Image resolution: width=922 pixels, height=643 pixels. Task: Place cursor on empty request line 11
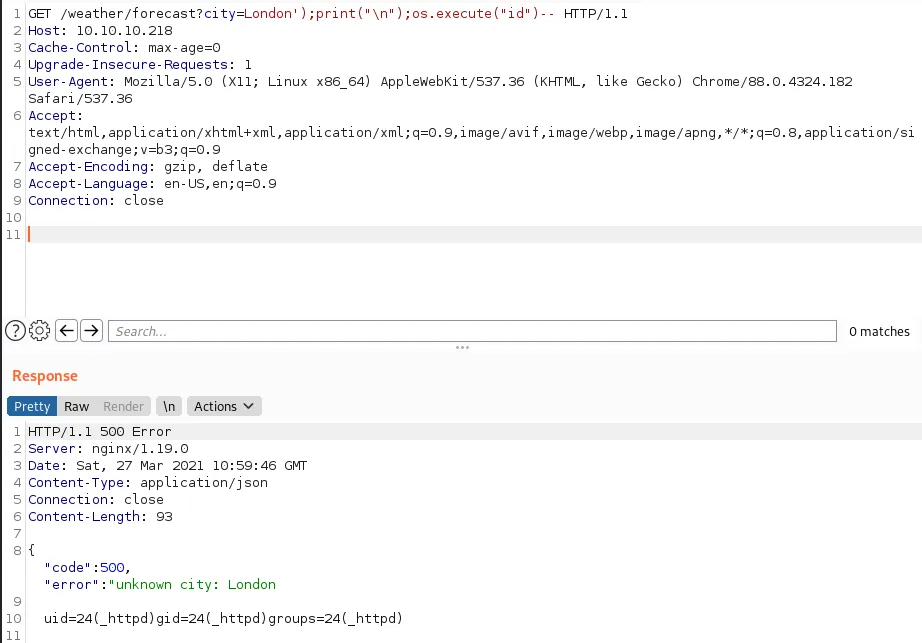(x=474, y=235)
